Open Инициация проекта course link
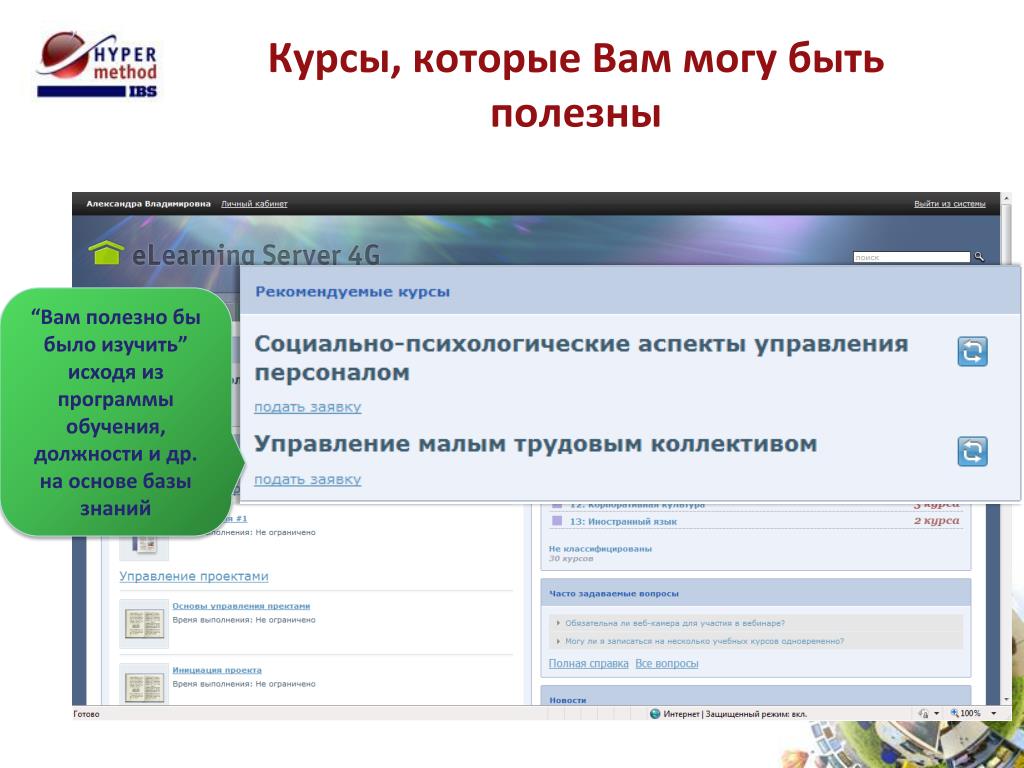This screenshot has height=768, width=1024. click(x=217, y=670)
